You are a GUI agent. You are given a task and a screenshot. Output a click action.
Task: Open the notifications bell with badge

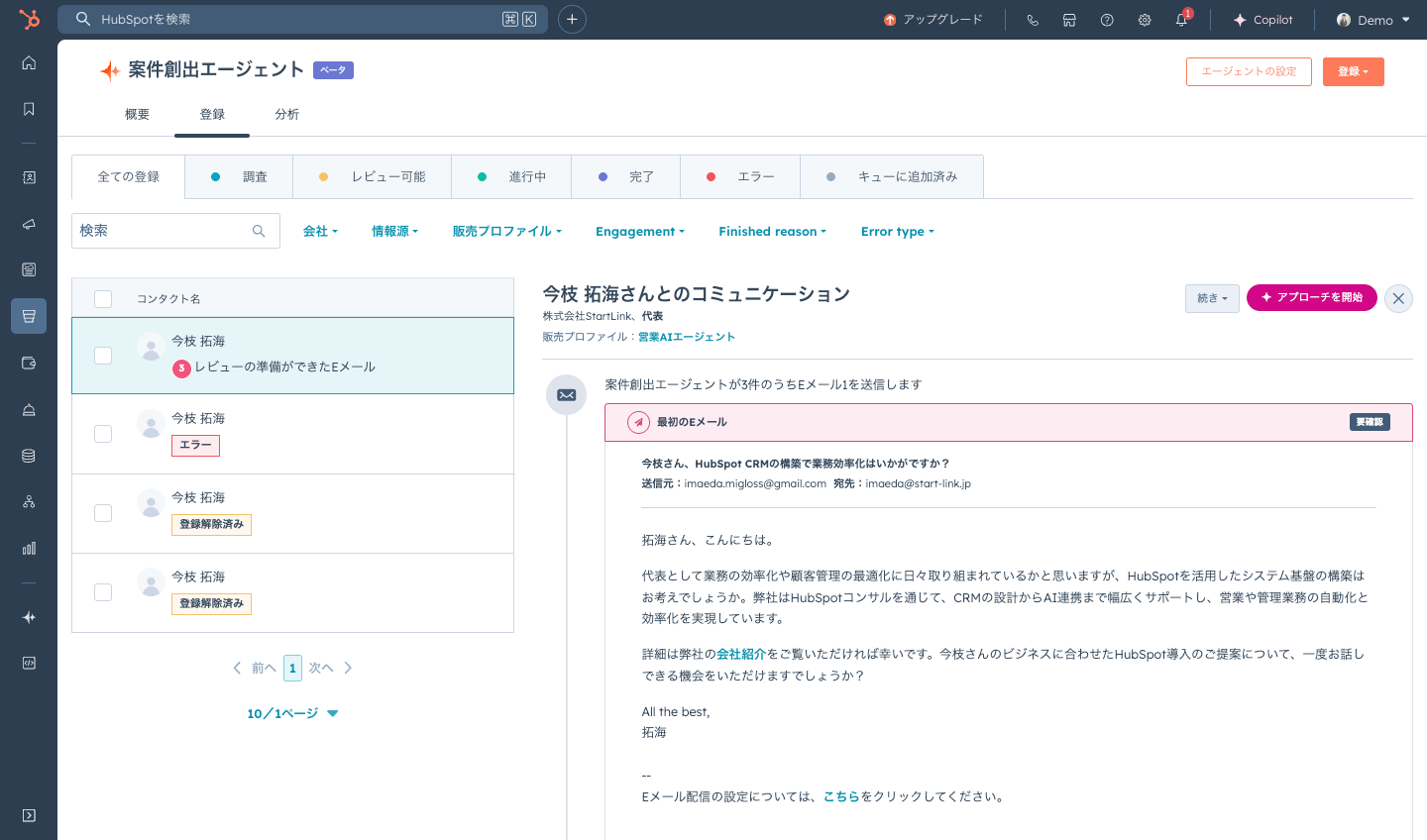coord(1181,19)
